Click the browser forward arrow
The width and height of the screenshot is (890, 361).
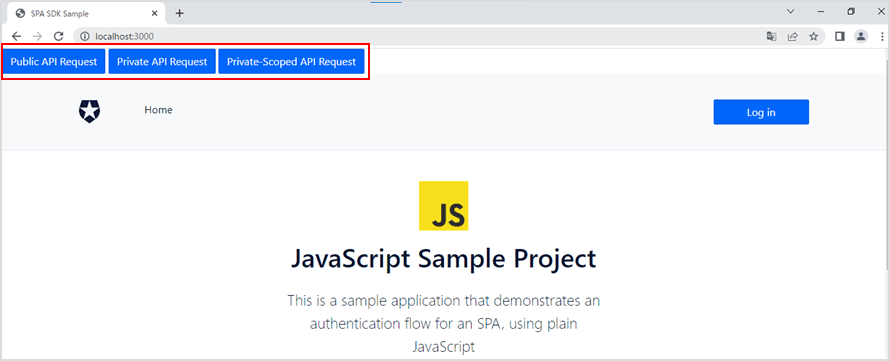tap(37, 36)
